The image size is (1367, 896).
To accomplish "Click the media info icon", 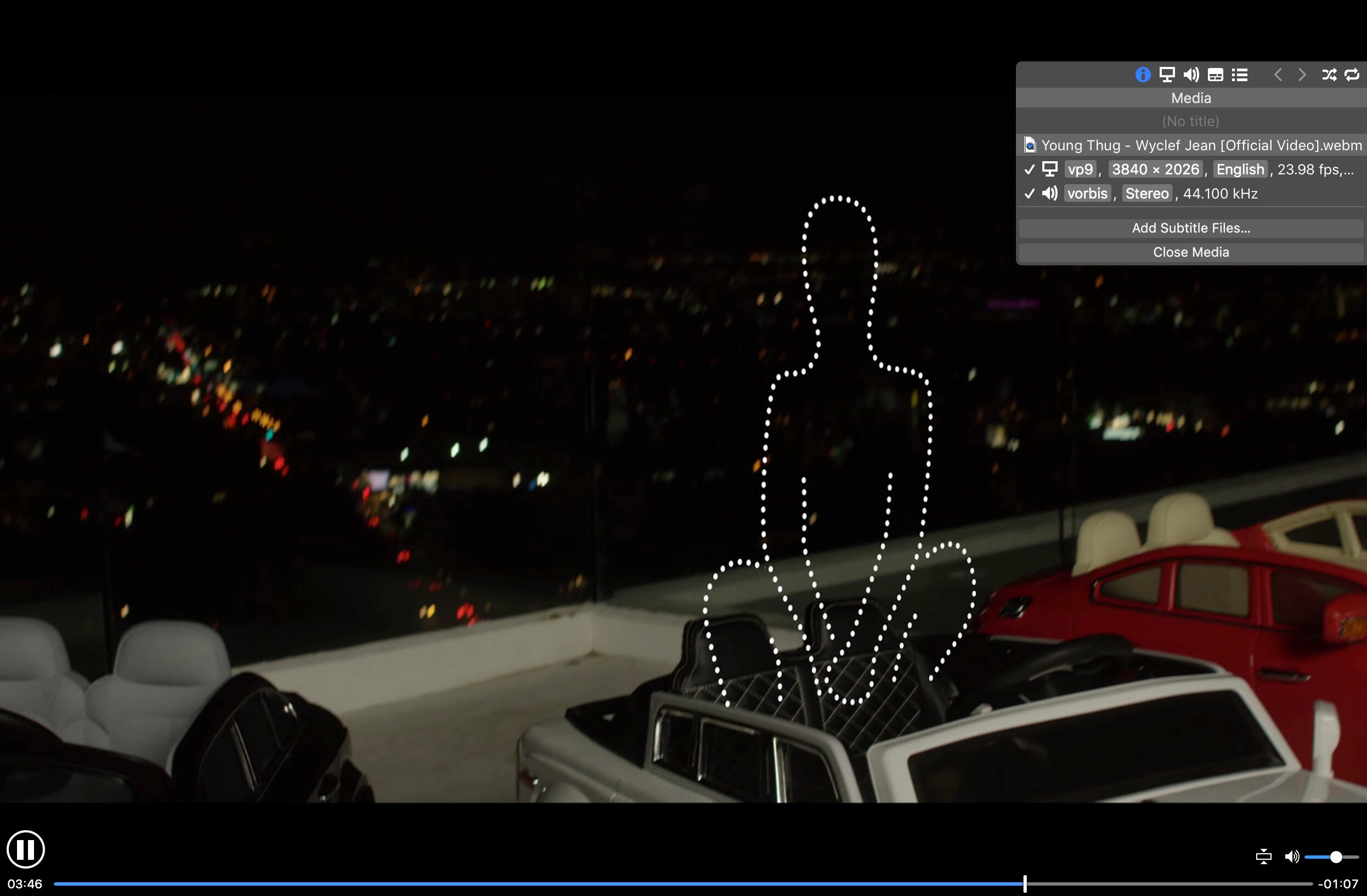I will click(1143, 74).
